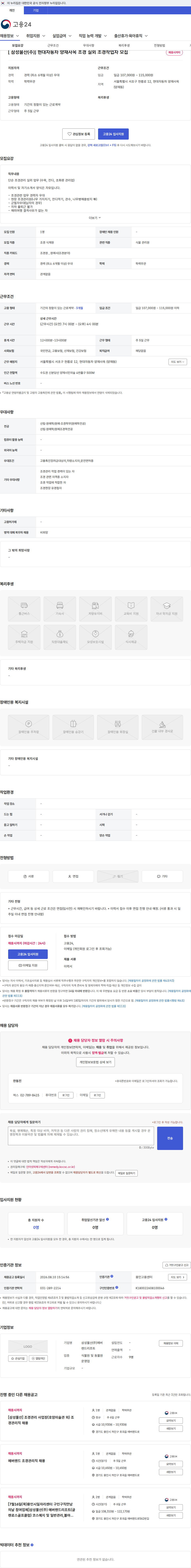The width and height of the screenshot is (191, 1568).
Task: Click the 필기 selection method box
Action: click(117, 877)
